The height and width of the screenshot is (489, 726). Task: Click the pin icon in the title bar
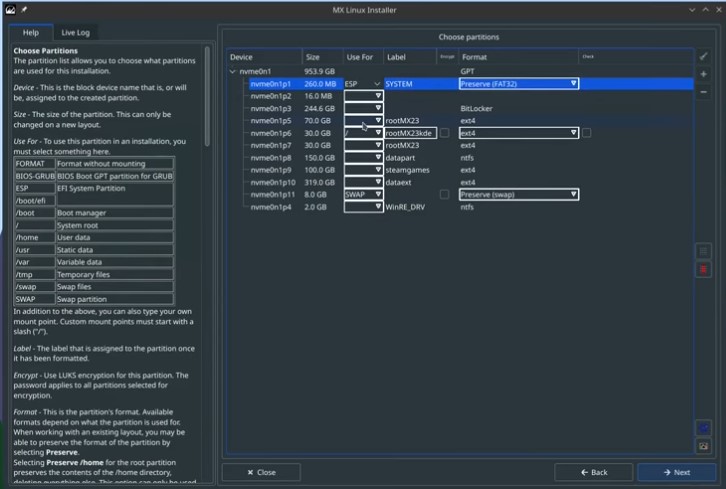point(24,9)
